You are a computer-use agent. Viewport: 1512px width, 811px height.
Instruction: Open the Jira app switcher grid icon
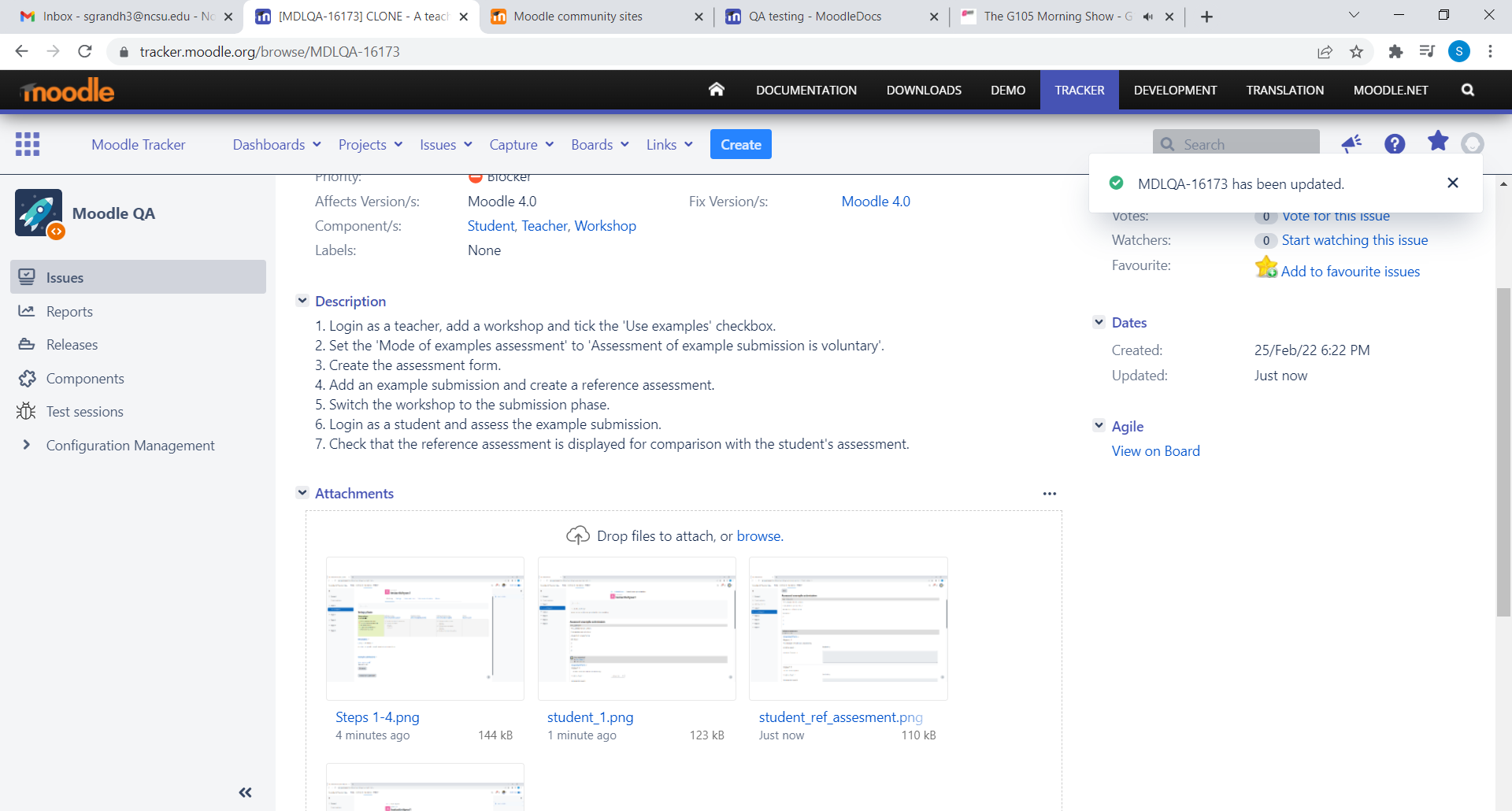tap(28, 144)
